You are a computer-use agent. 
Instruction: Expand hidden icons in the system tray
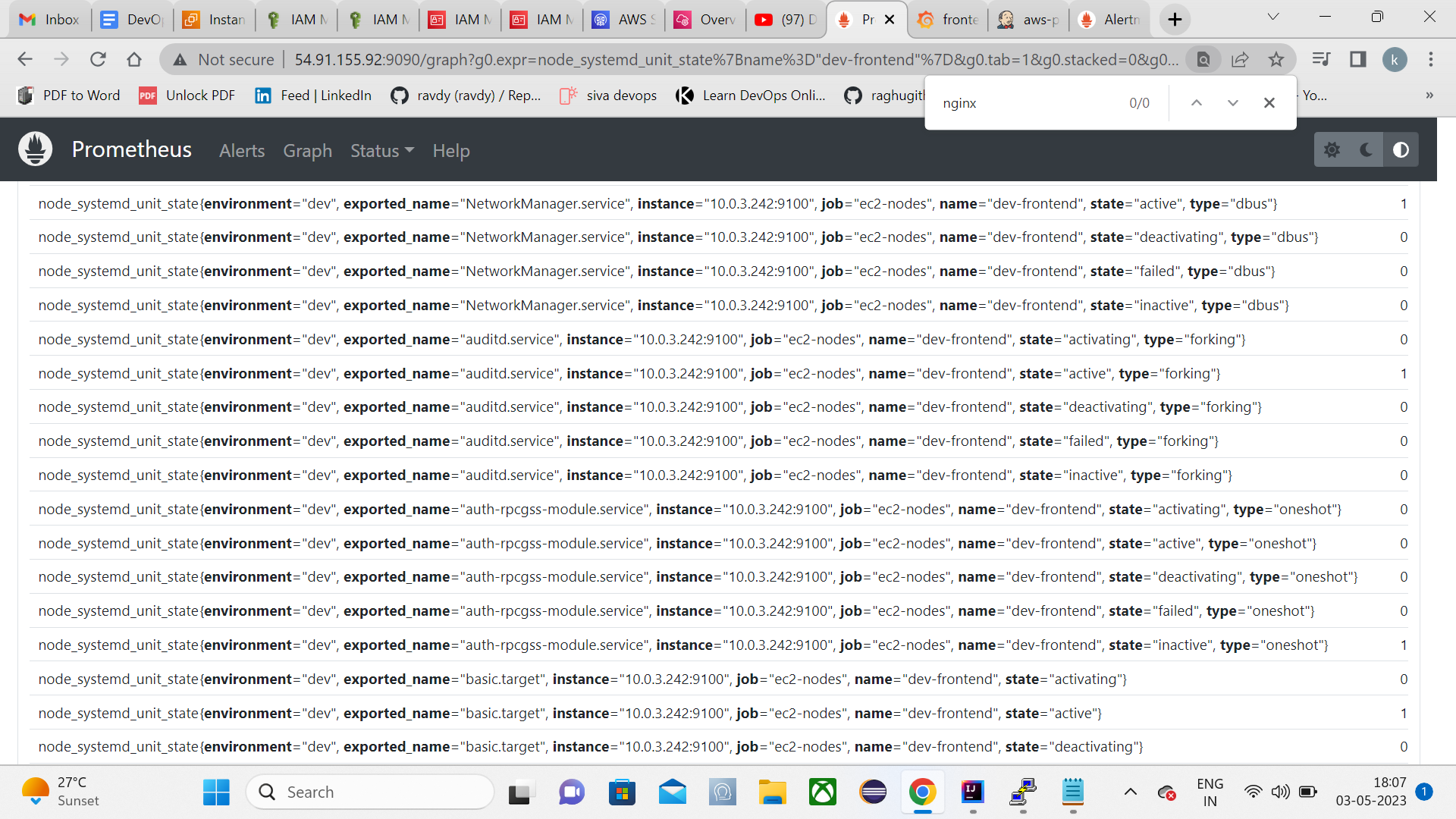pyautogui.click(x=1131, y=792)
